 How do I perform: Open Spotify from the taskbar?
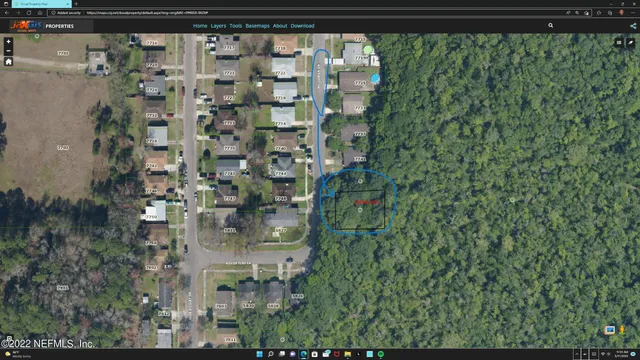(x=381, y=354)
